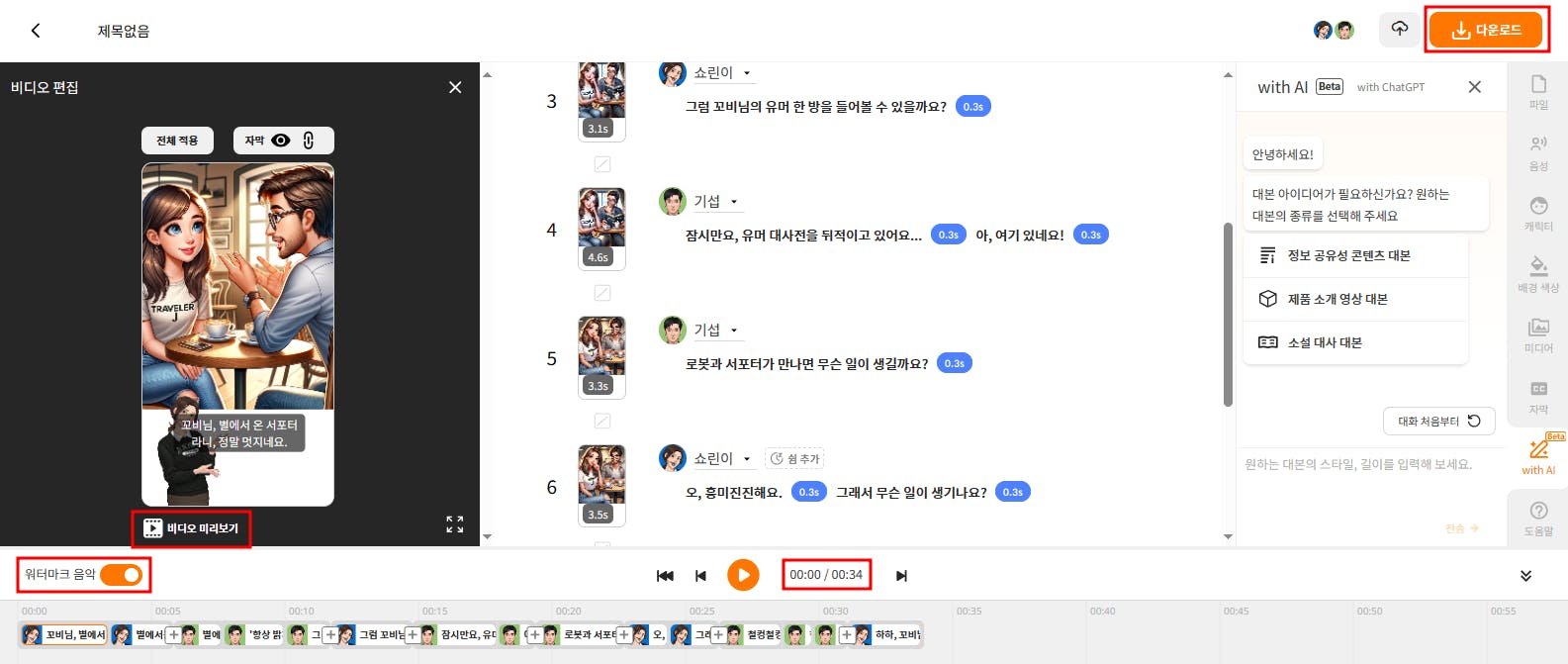Open 기섭 voice dropdown in scene 5
Viewport: 1568px width, 664px height.
[734, 331]
